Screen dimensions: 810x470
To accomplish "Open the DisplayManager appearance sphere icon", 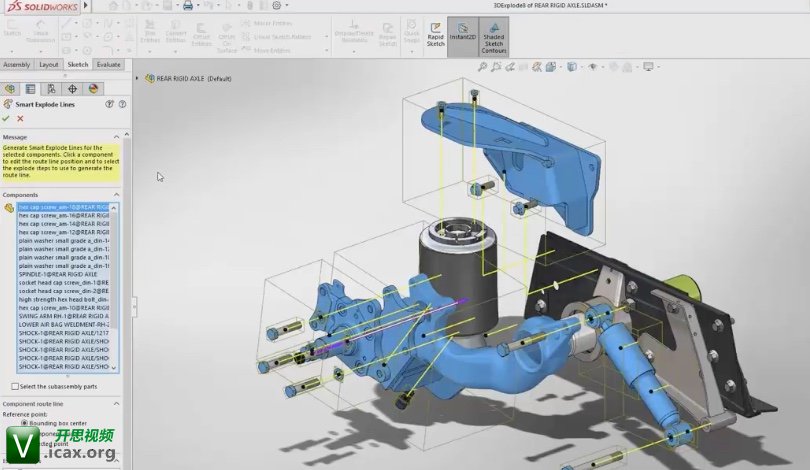I will pyautogui.click(x=94, y=89).
